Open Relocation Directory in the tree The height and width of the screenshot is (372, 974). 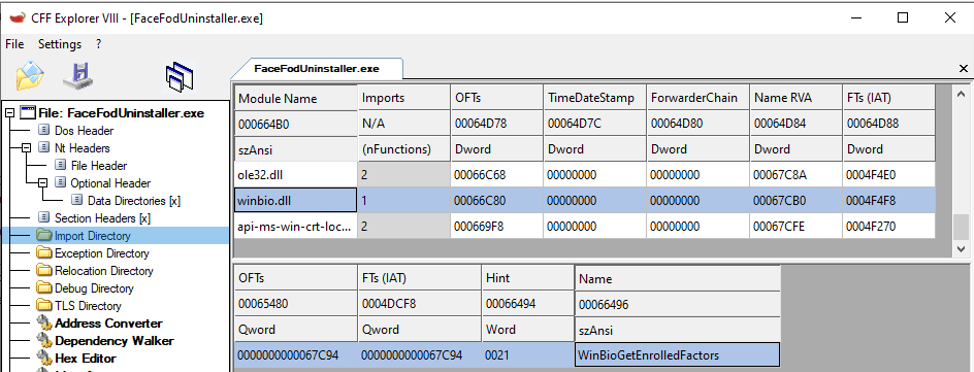pyautogui.click(x=104, y=271)
